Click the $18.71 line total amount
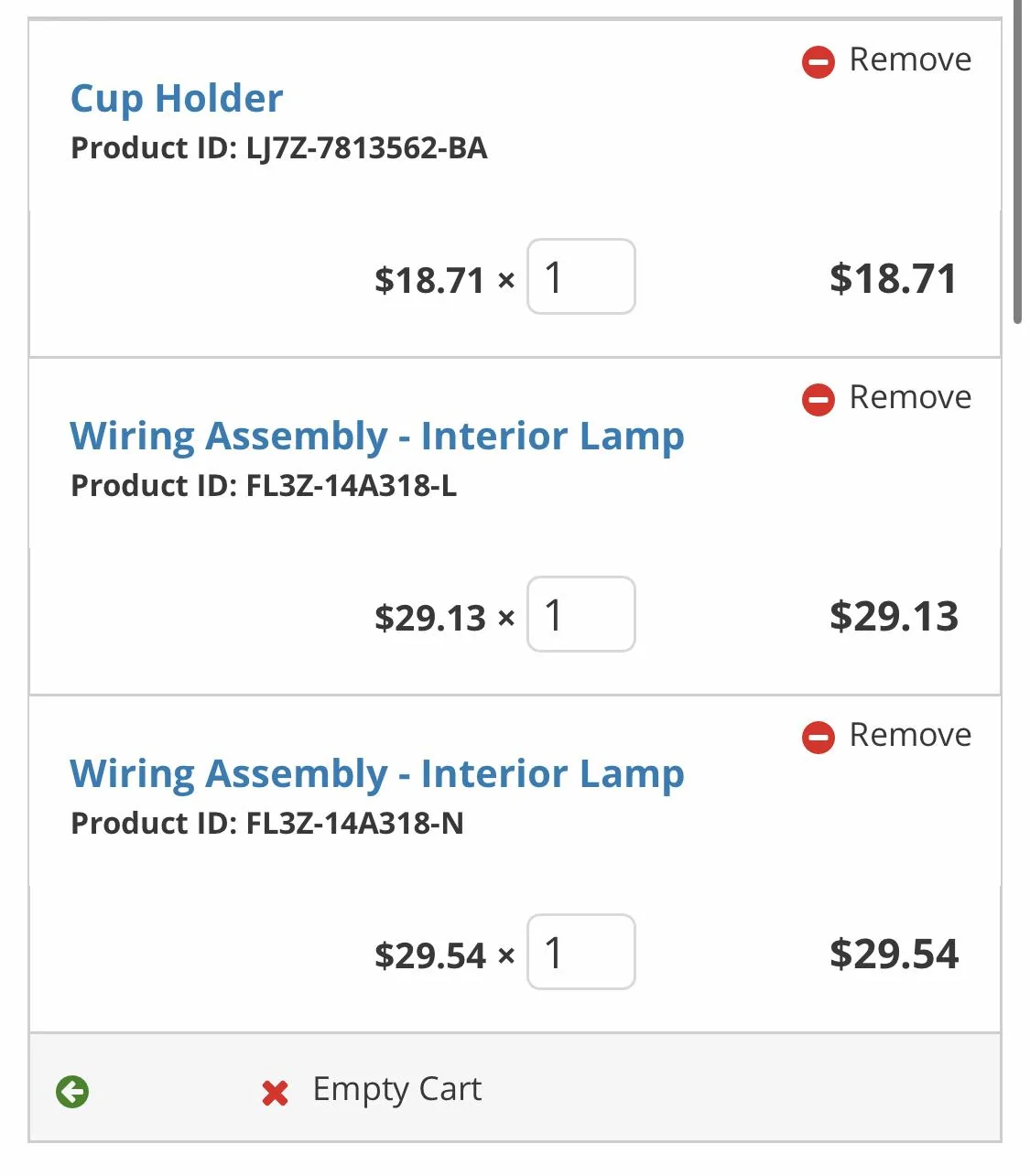The width and height of the screenshot is (1030, 1176). tap(894, 279)
